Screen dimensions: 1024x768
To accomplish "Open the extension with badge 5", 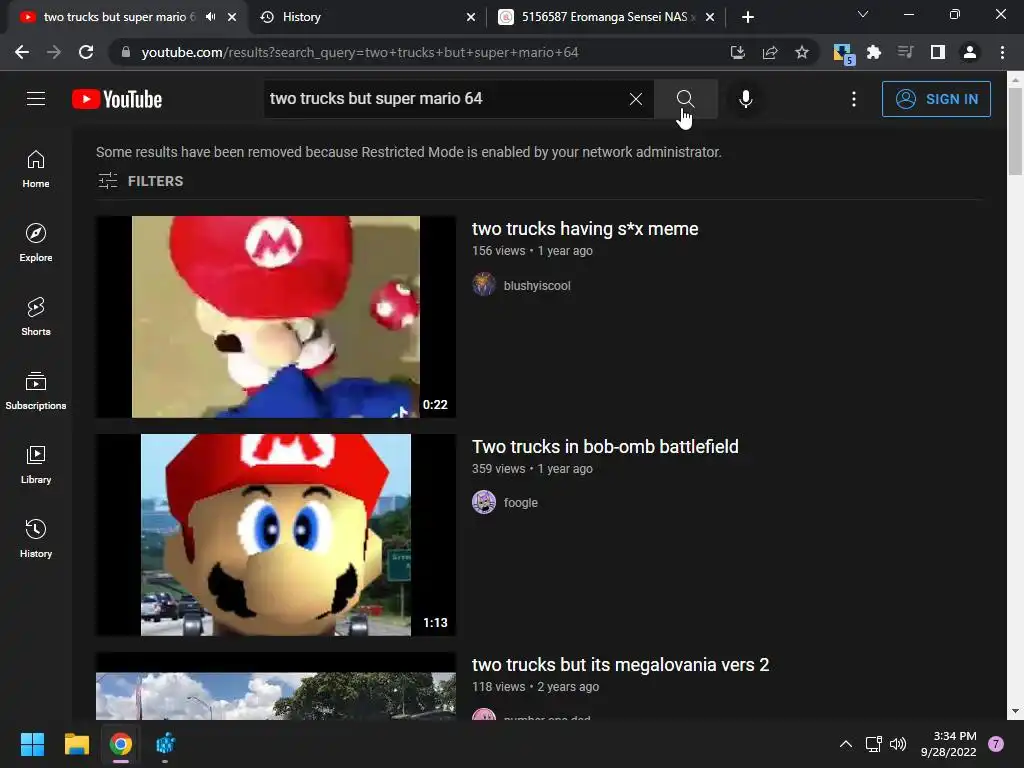I will pyautogui.click(x=843, y=54).
